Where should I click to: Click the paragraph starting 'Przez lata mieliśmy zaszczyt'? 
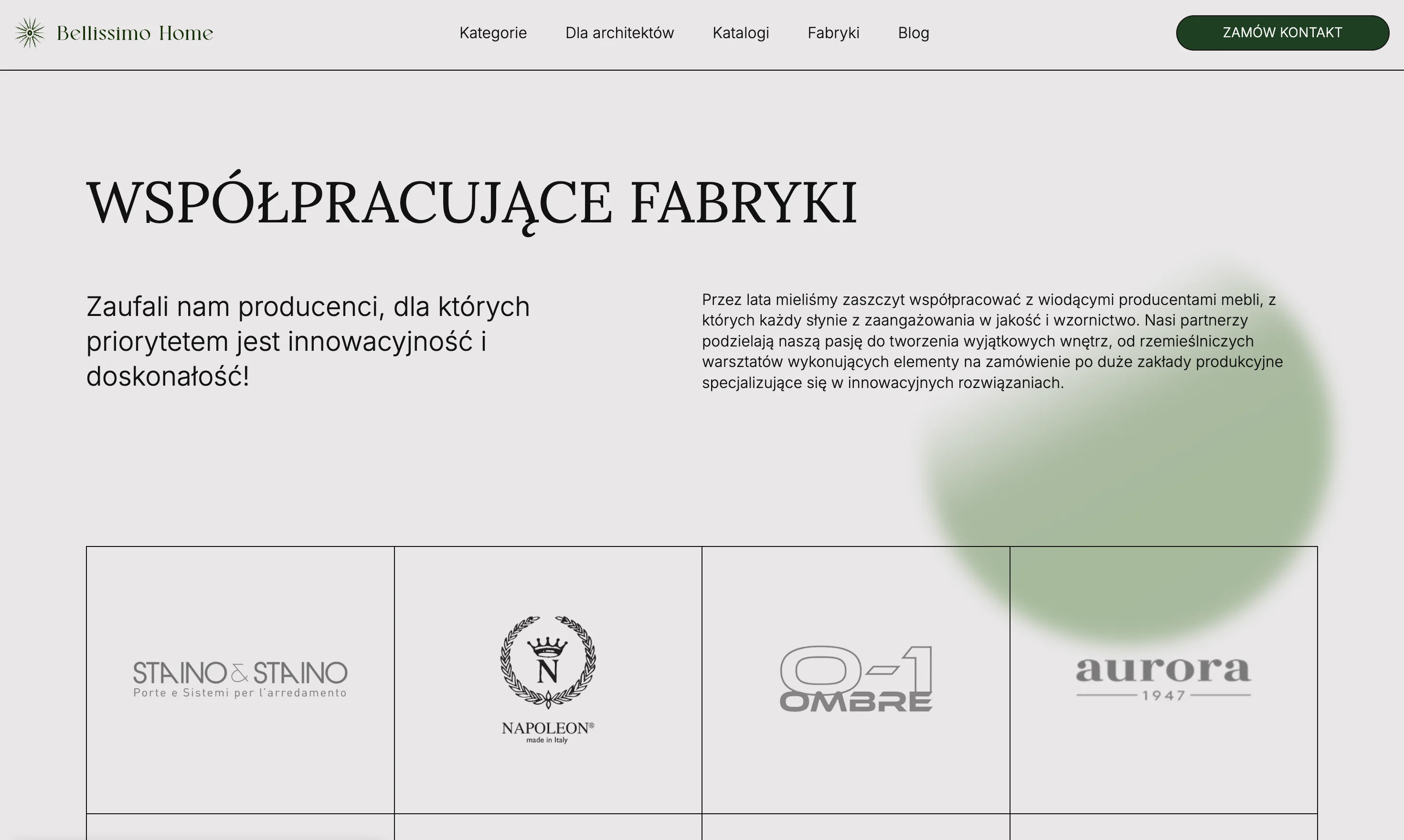(992, 341)
